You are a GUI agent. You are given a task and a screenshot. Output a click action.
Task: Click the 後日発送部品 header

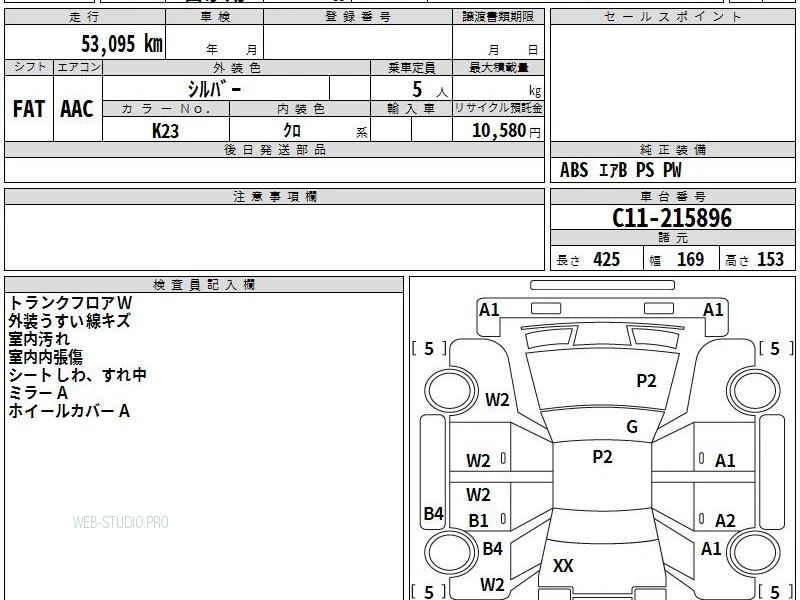[274, 149]
